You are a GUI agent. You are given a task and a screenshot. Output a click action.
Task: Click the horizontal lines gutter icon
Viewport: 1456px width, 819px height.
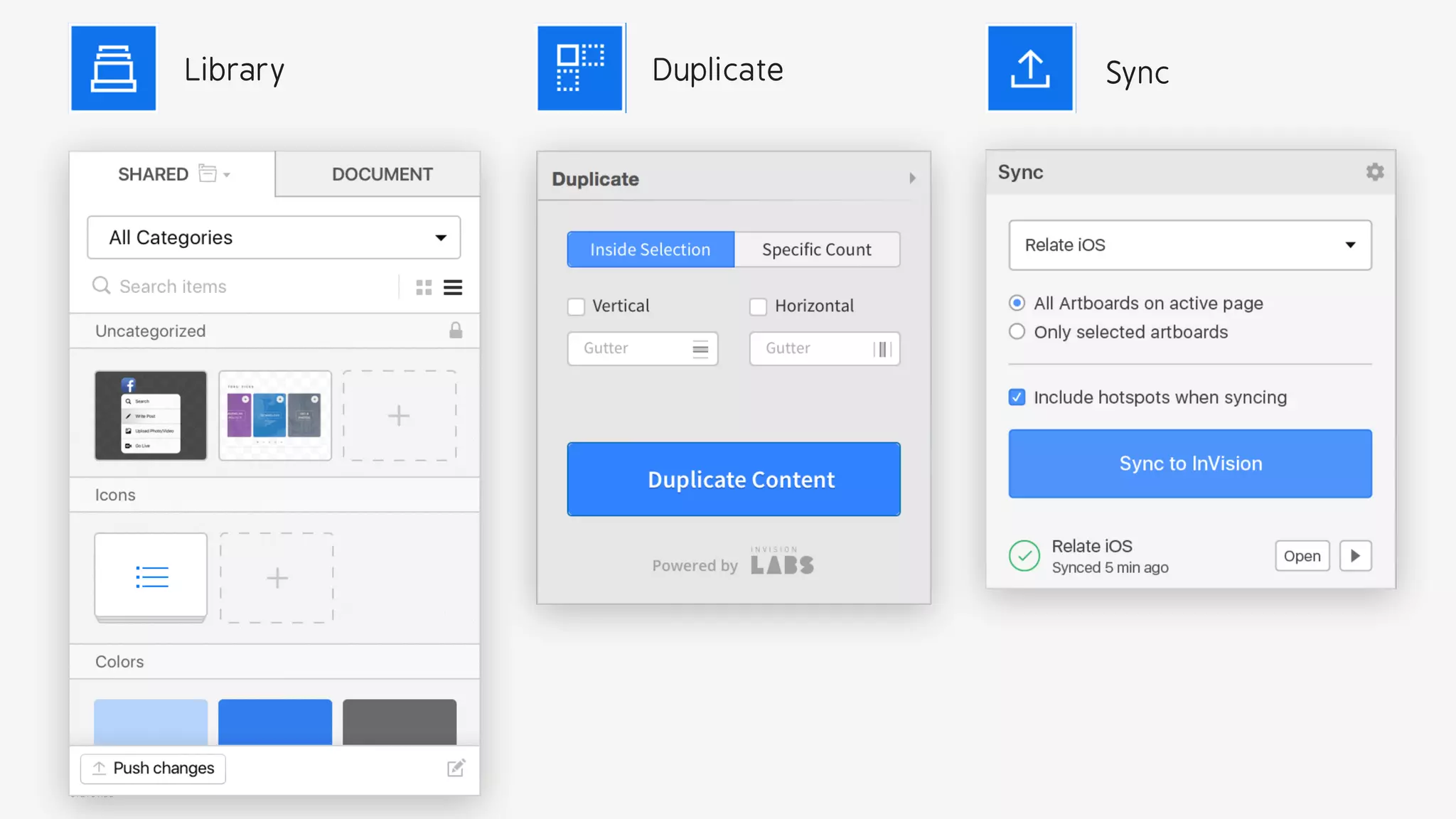click(x=700, y=349)
